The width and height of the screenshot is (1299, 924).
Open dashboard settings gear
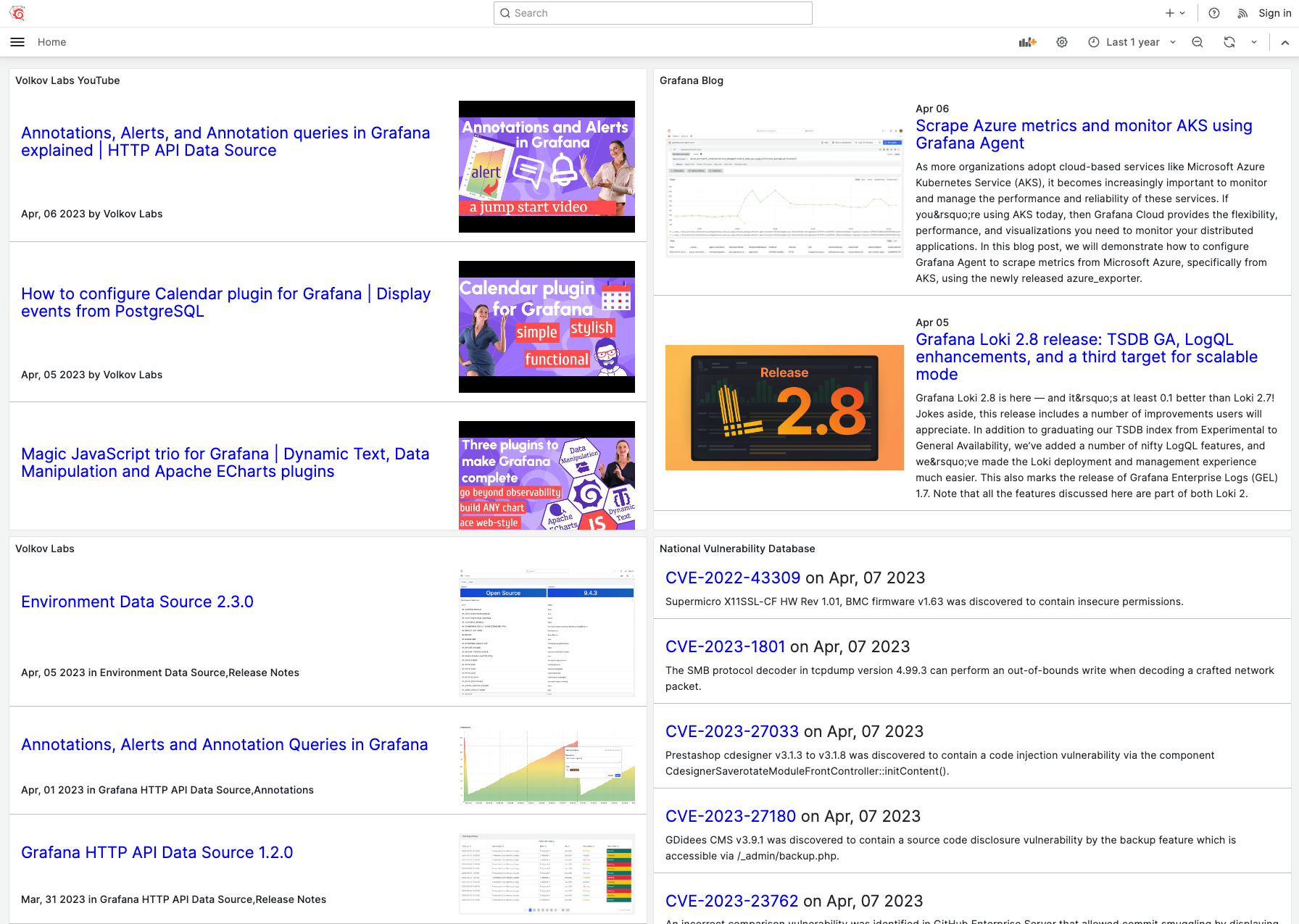pos(1062,42)
